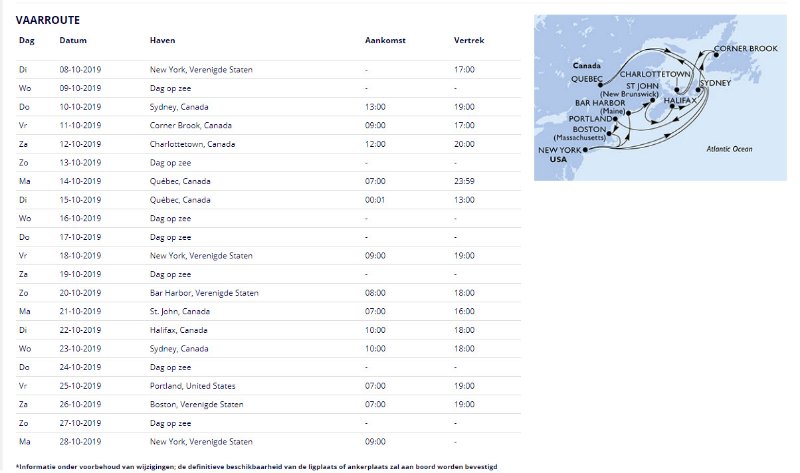Viewport: 800px width, 473px height.
Task: Select the Corner Brook, Canada row entry
Action: click(x=193, y=125)
